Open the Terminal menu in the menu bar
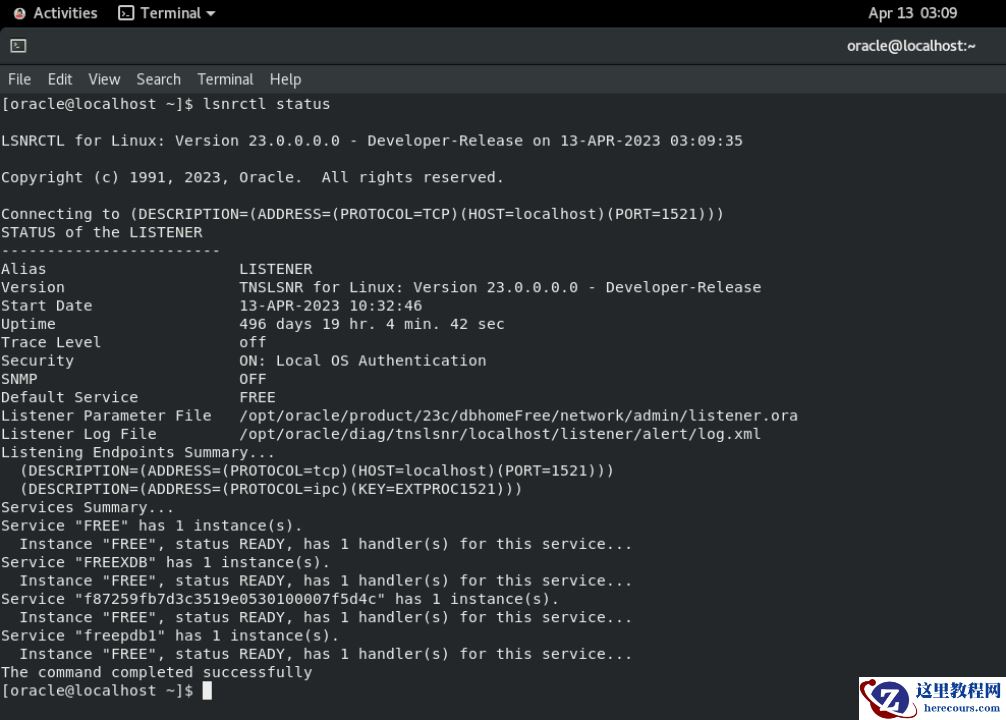Image resolution: width=1006 pixels, height=720 pixels. (225, 80)
